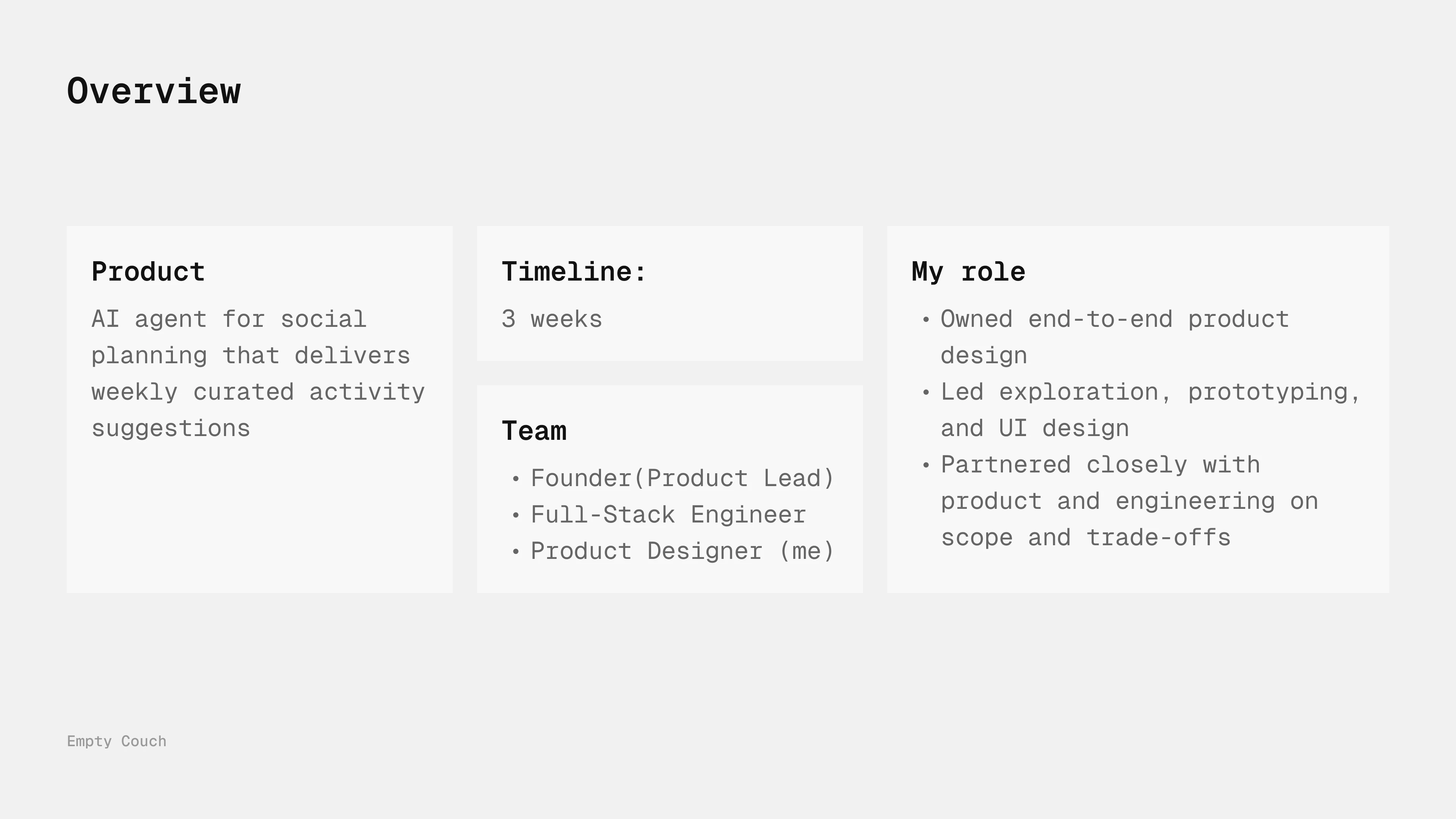The height and width of the screenshot is (819, 1456).
Task: Click the AI agent product description text
Action: 258,373
